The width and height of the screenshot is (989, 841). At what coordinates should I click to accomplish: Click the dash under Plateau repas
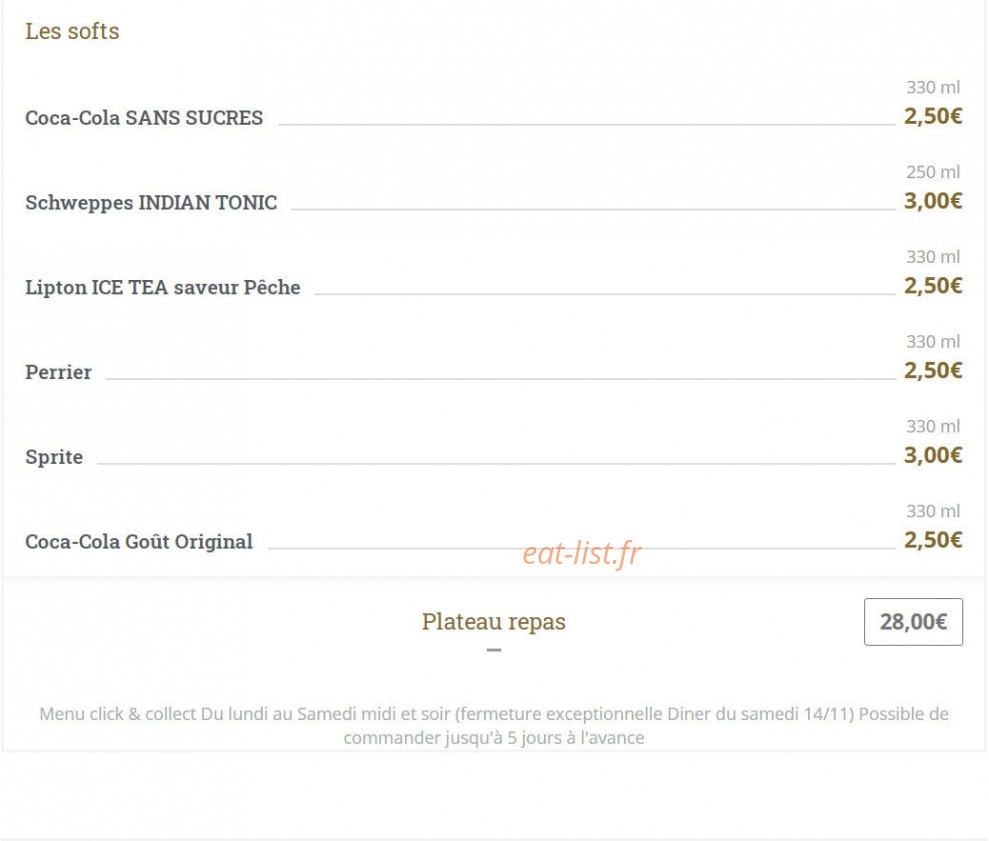pyautogui.click(x=494, y=650)
